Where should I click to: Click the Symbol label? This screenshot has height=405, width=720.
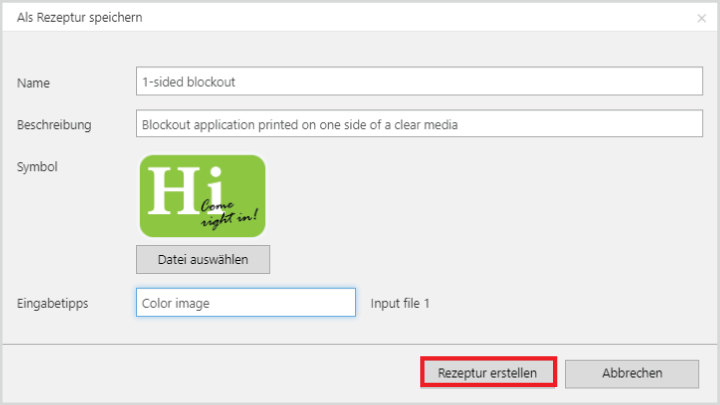pyautogui.click(x=37, y=166)
